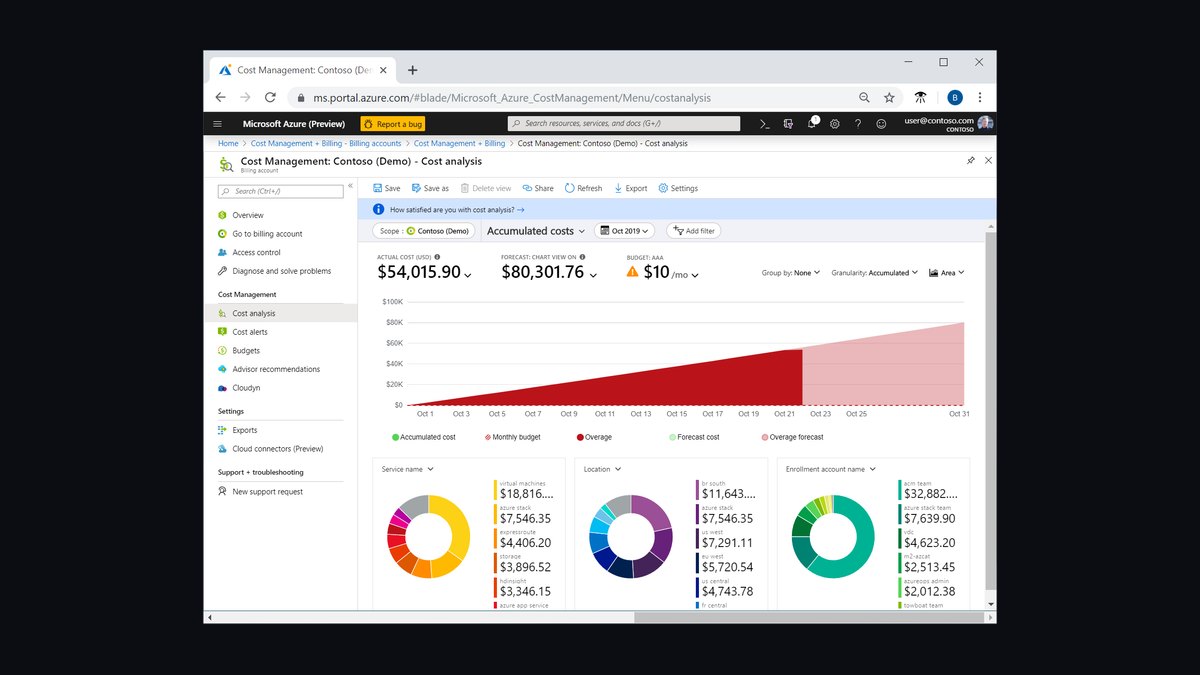Open the help question mark icon
Image resolution: width=1200 pixels, height=675 pixels.
point(858,124)
